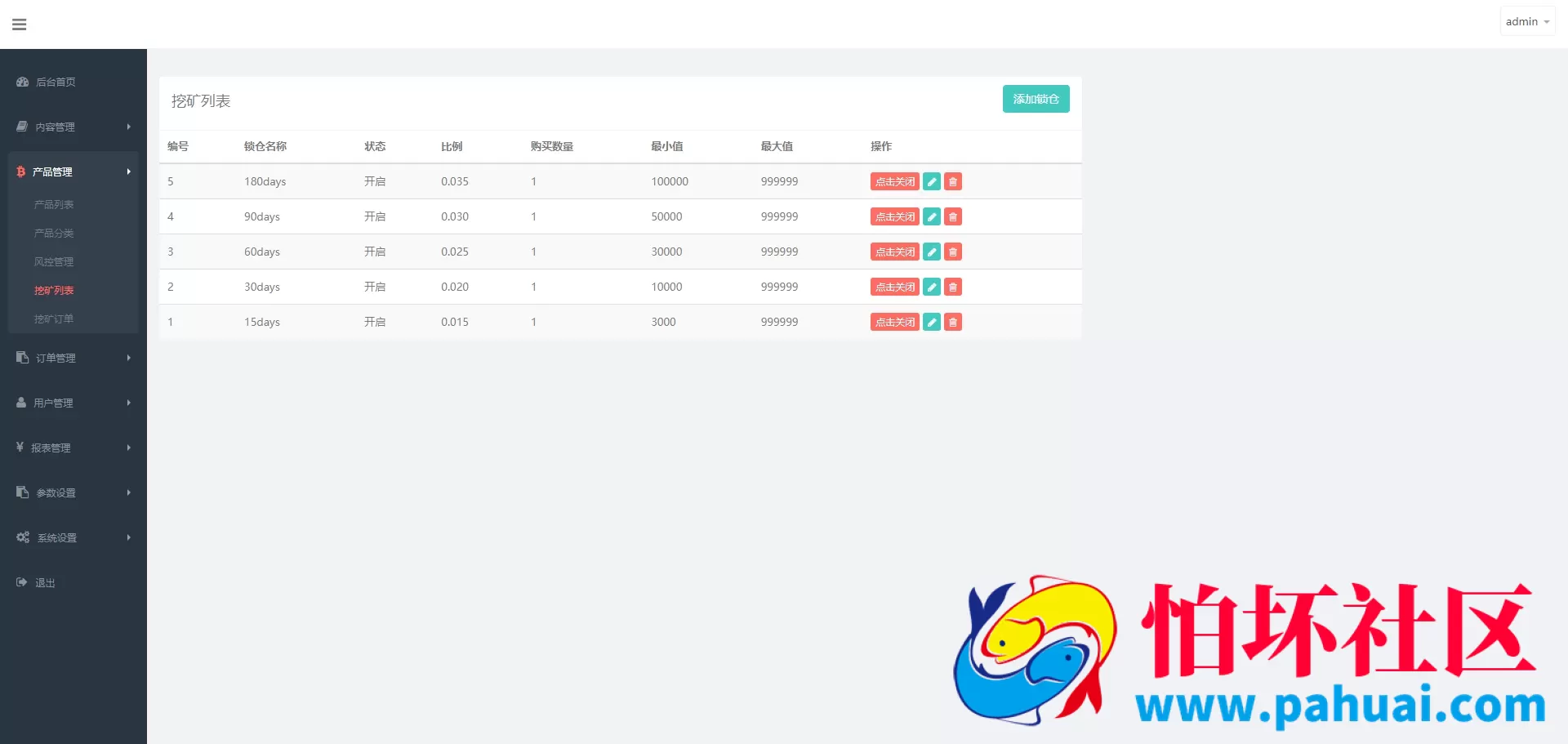Delete the 90days lock entry via trash icon
Screen dimensions: 1568x744
pyautogui.click(x=953, y=216)
